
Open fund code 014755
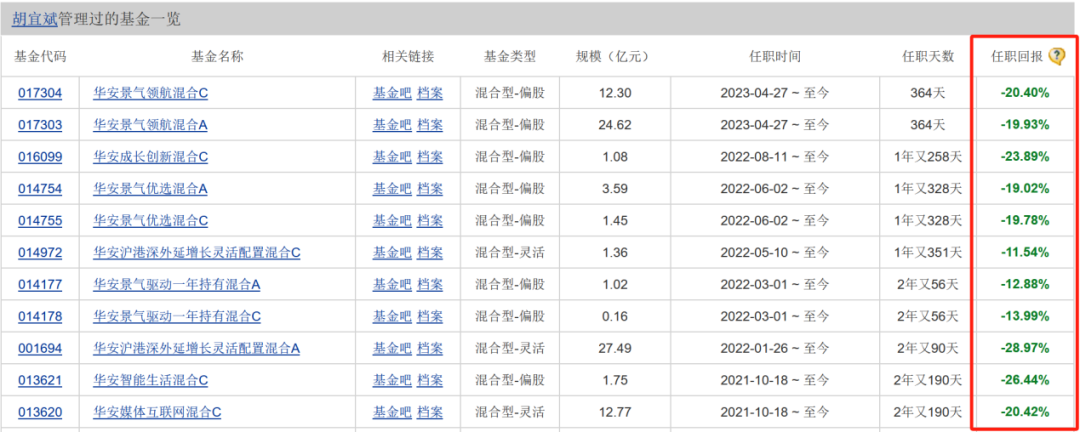click(40, 220)
